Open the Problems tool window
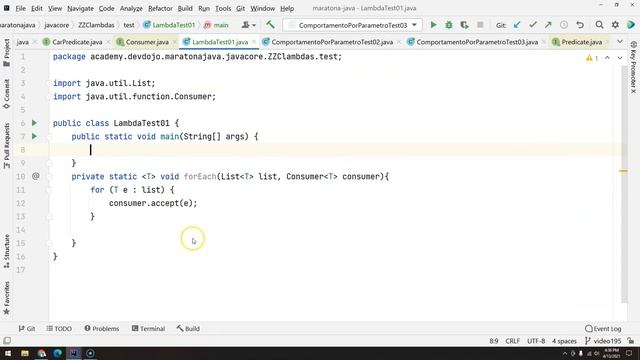Image resolution: width=640 pixels, height=360 pixels. [102, 329]
